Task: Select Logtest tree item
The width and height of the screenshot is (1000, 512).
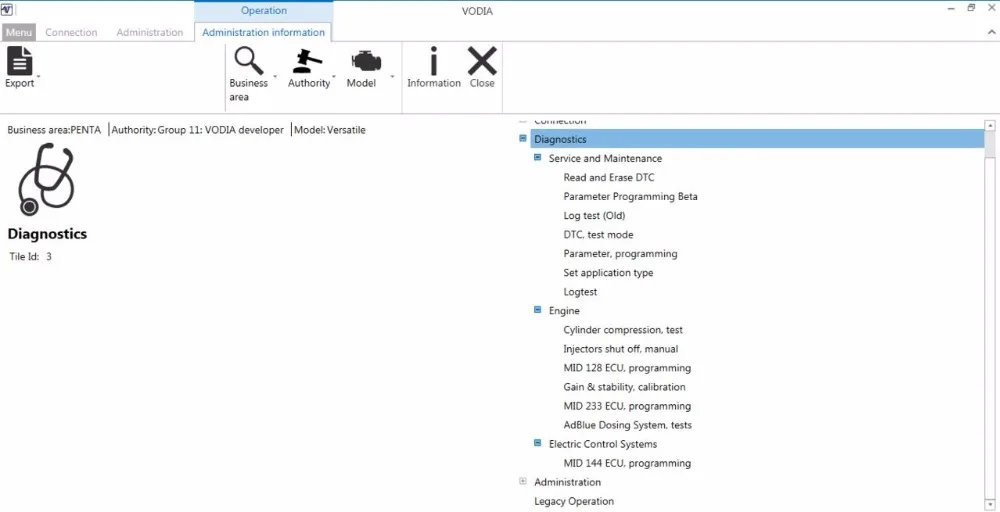Action: 580,292
